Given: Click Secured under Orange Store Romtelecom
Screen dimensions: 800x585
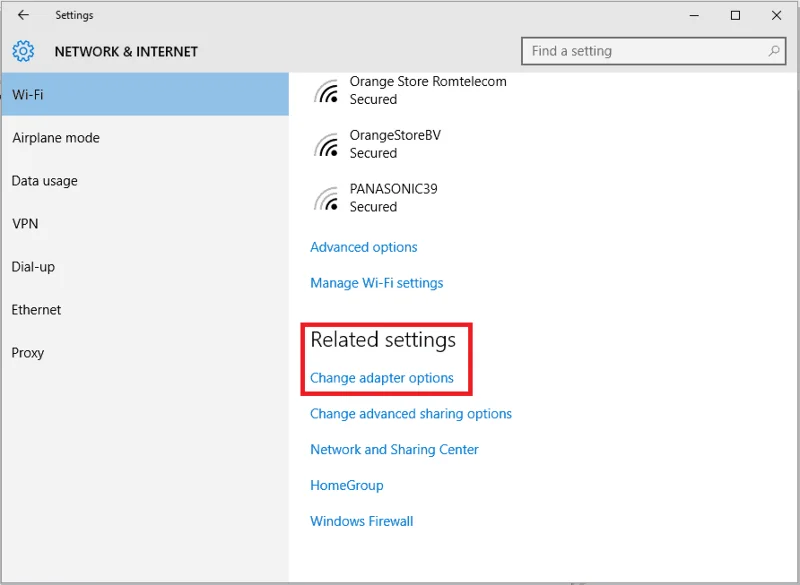Looking at the screenshot, I should 373,99.
